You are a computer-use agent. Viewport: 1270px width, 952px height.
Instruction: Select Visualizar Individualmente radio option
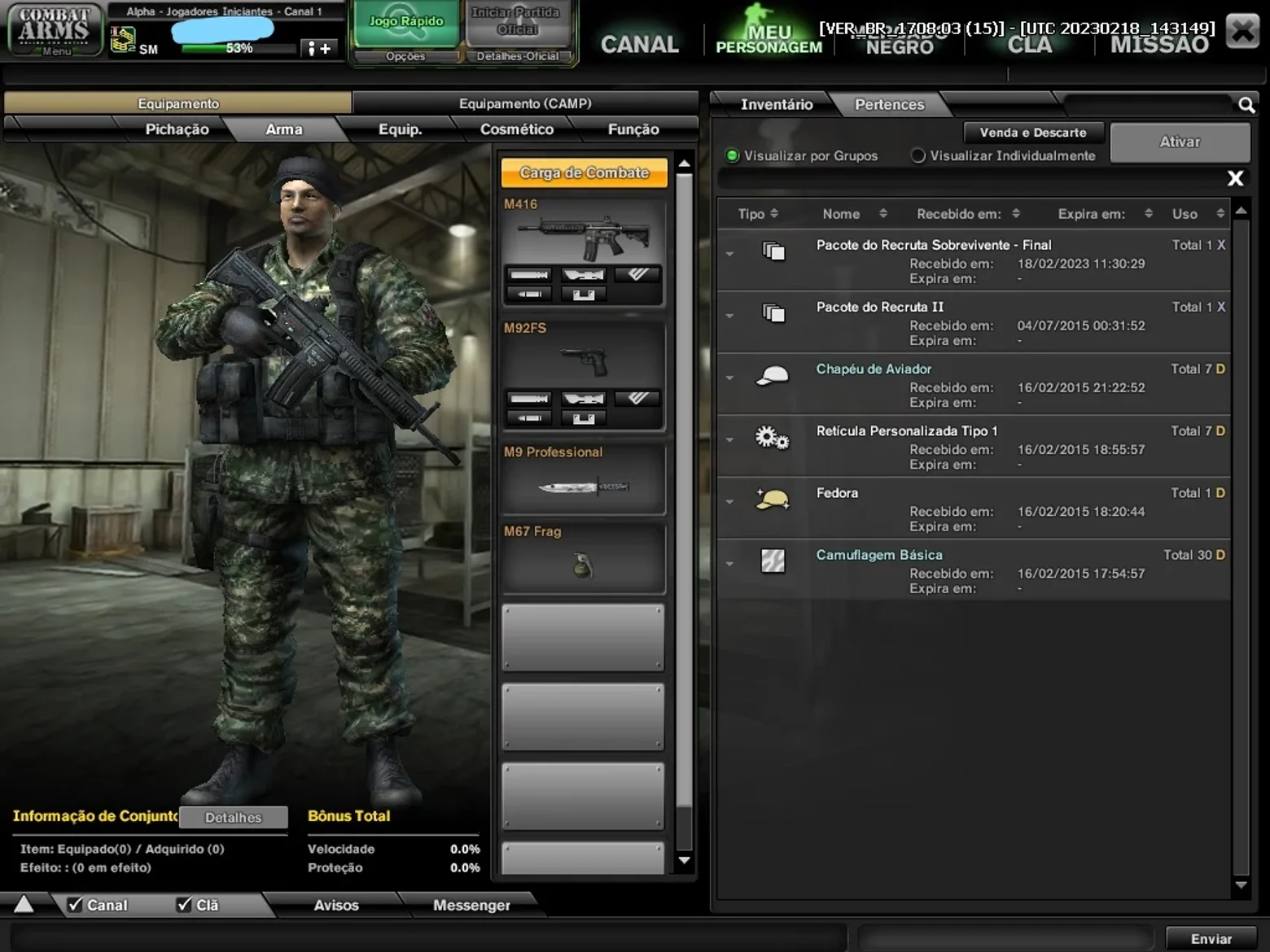coord(918,155)
